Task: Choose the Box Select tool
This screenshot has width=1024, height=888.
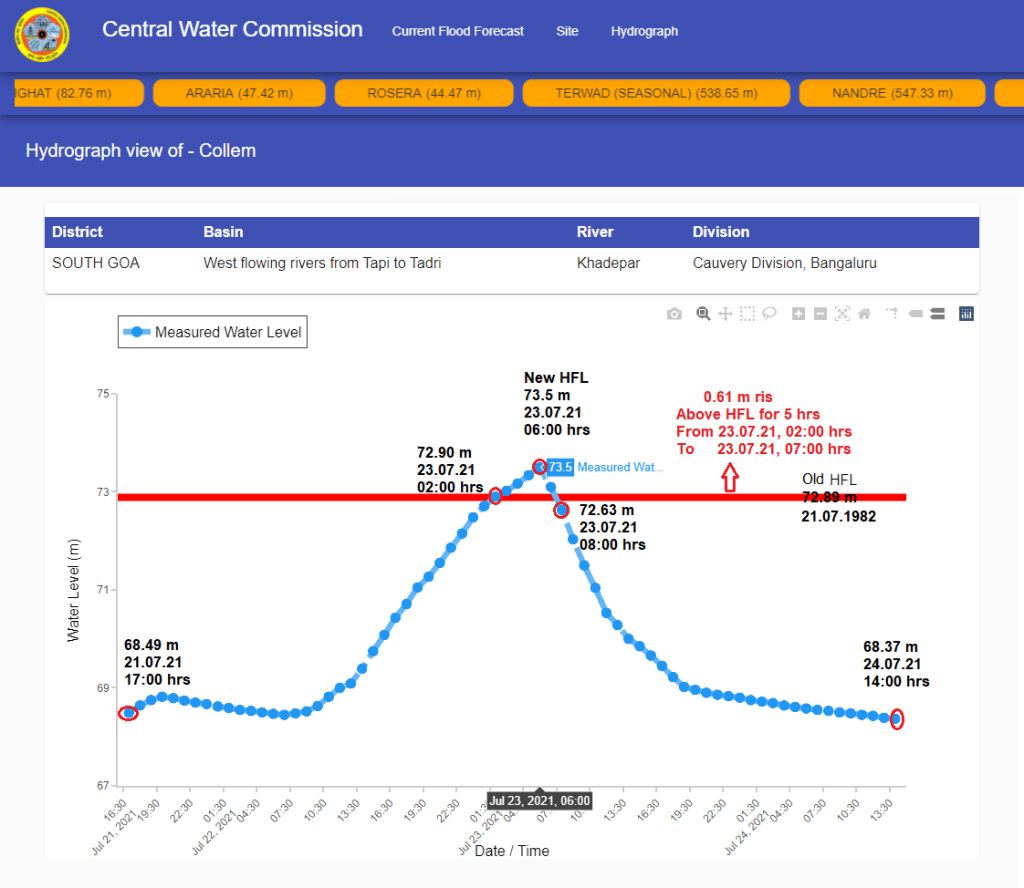Action: 747,314
